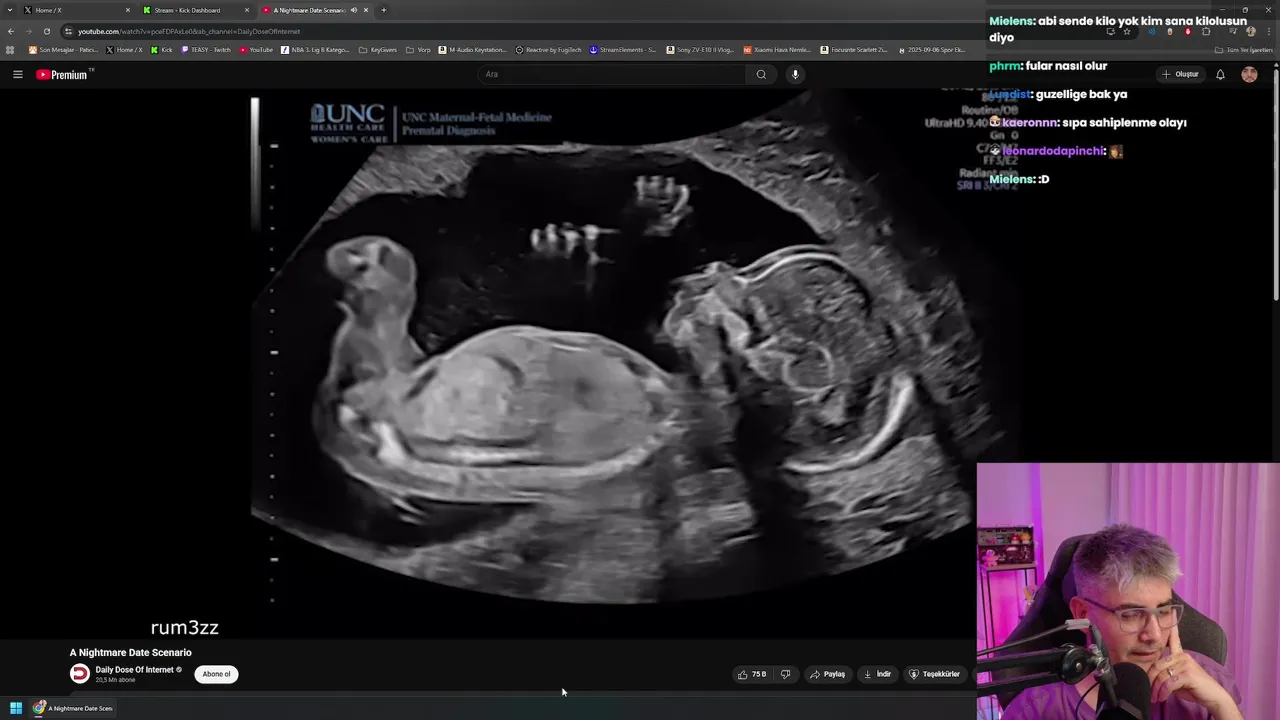Go back with the browser back arrow
Image resolution: width=1280 pixels, height=720 pixels.
[x=11, y=31]
